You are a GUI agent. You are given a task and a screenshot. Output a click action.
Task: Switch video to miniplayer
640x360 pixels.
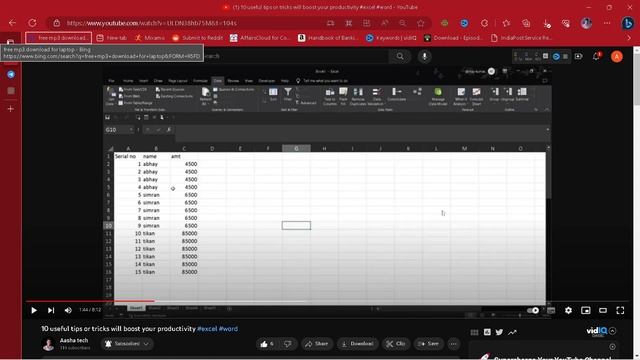586,311
